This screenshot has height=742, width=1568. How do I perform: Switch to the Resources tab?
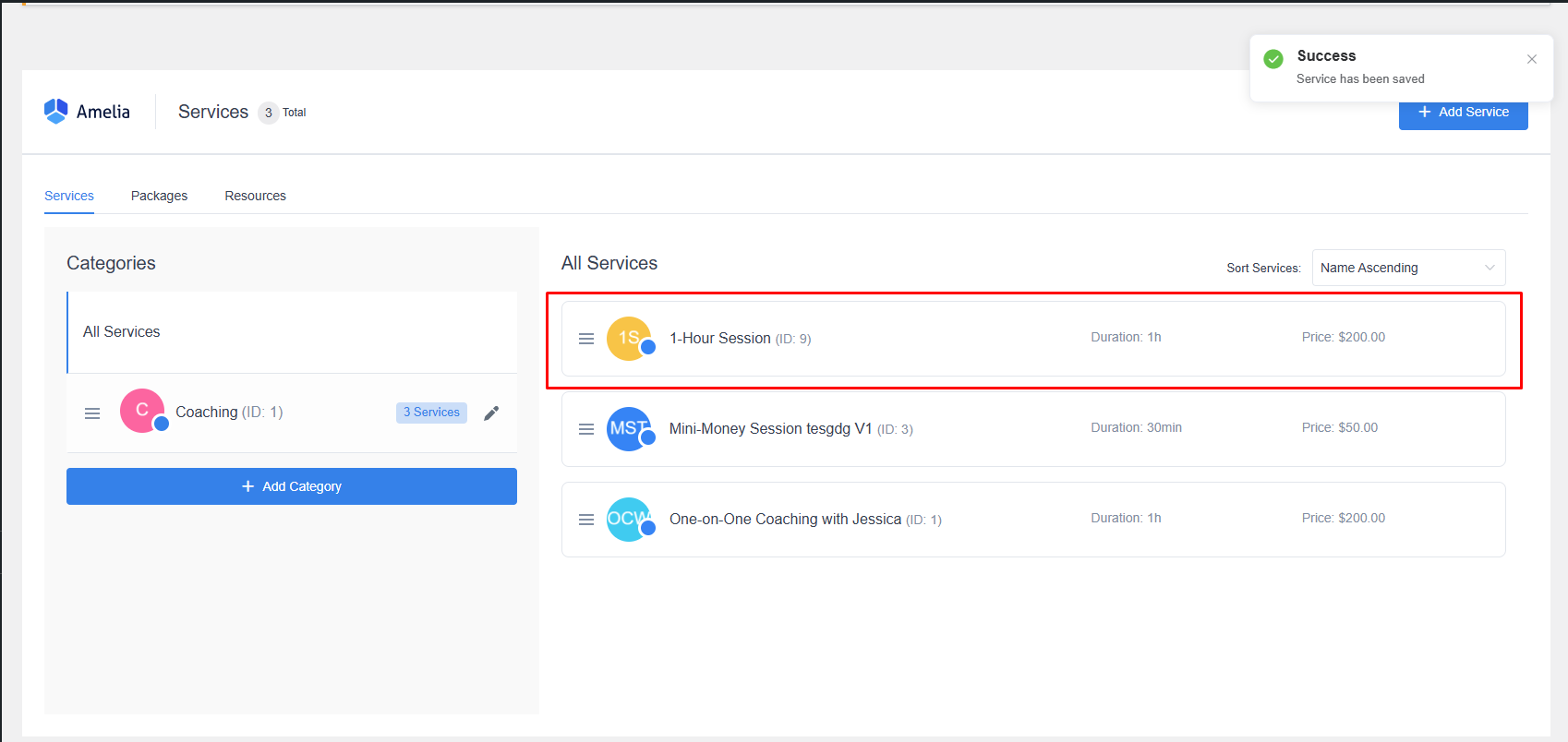(x=255, y=196)
